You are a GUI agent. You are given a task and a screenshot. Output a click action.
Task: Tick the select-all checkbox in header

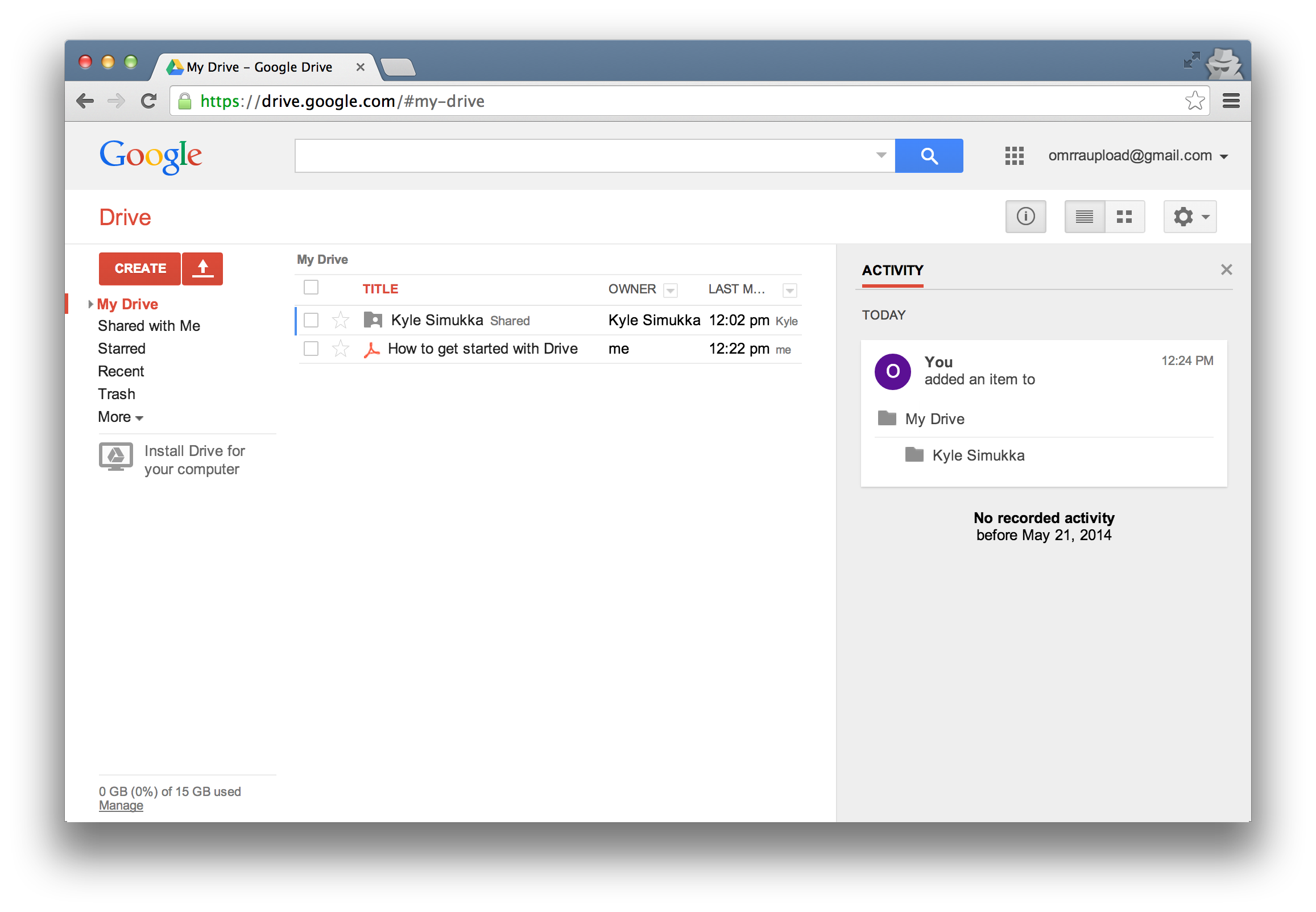pyautogui.click(x=311, y=288)
